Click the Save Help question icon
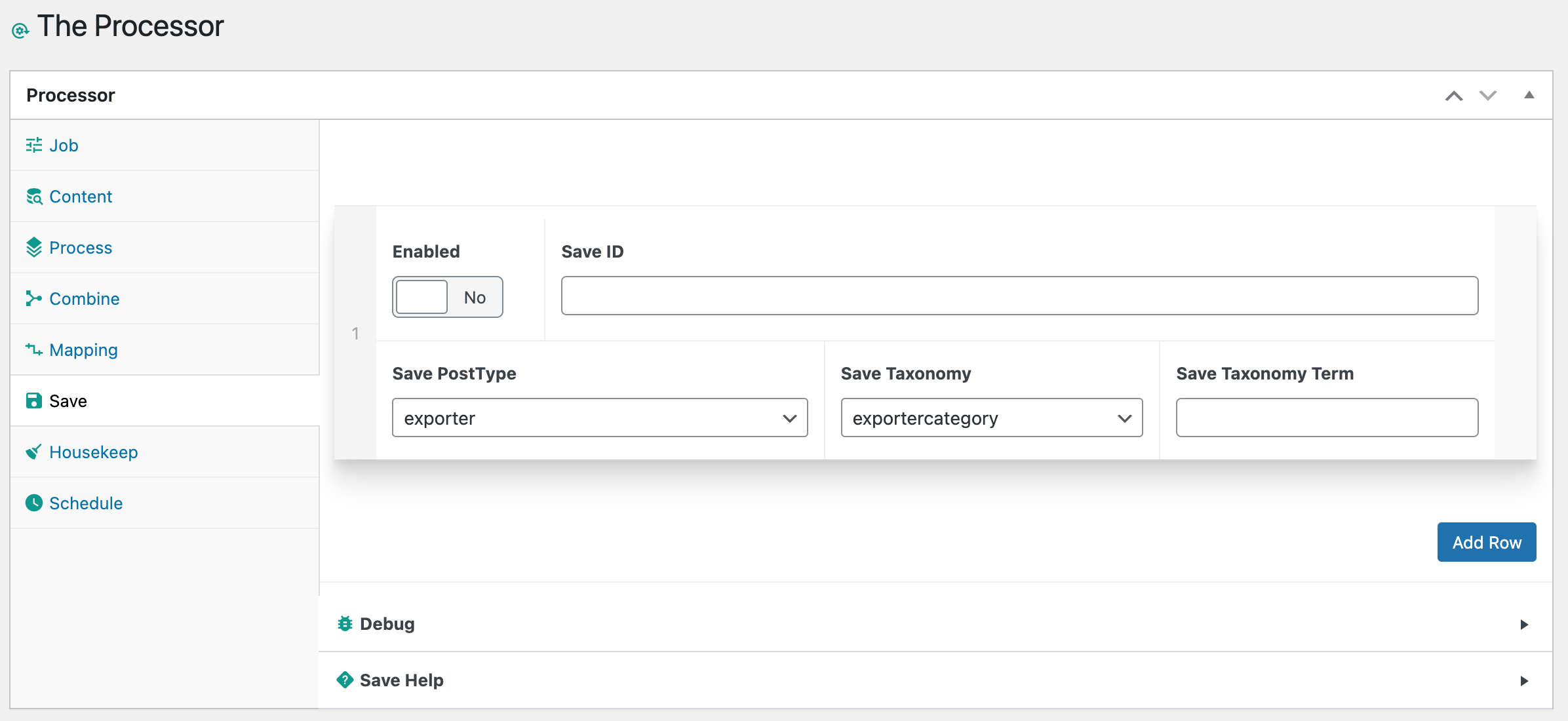This screenshot has height=721, width=1568. [345, 680]
